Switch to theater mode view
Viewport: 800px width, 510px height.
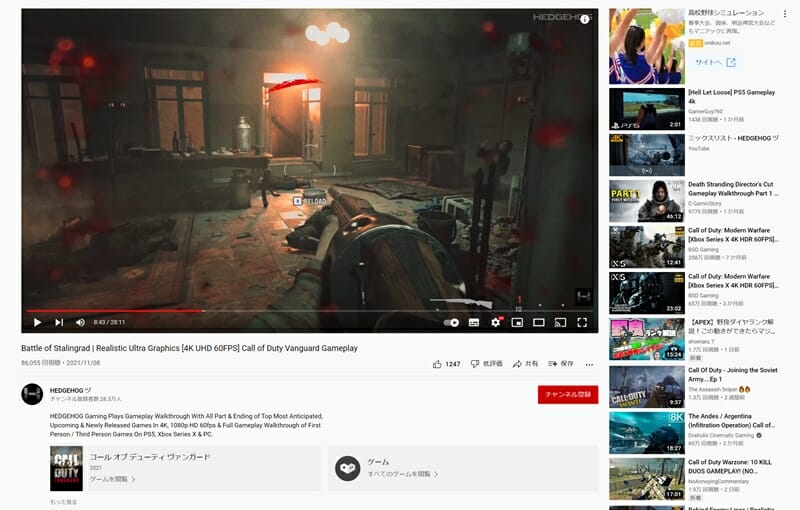coord(539,322)
